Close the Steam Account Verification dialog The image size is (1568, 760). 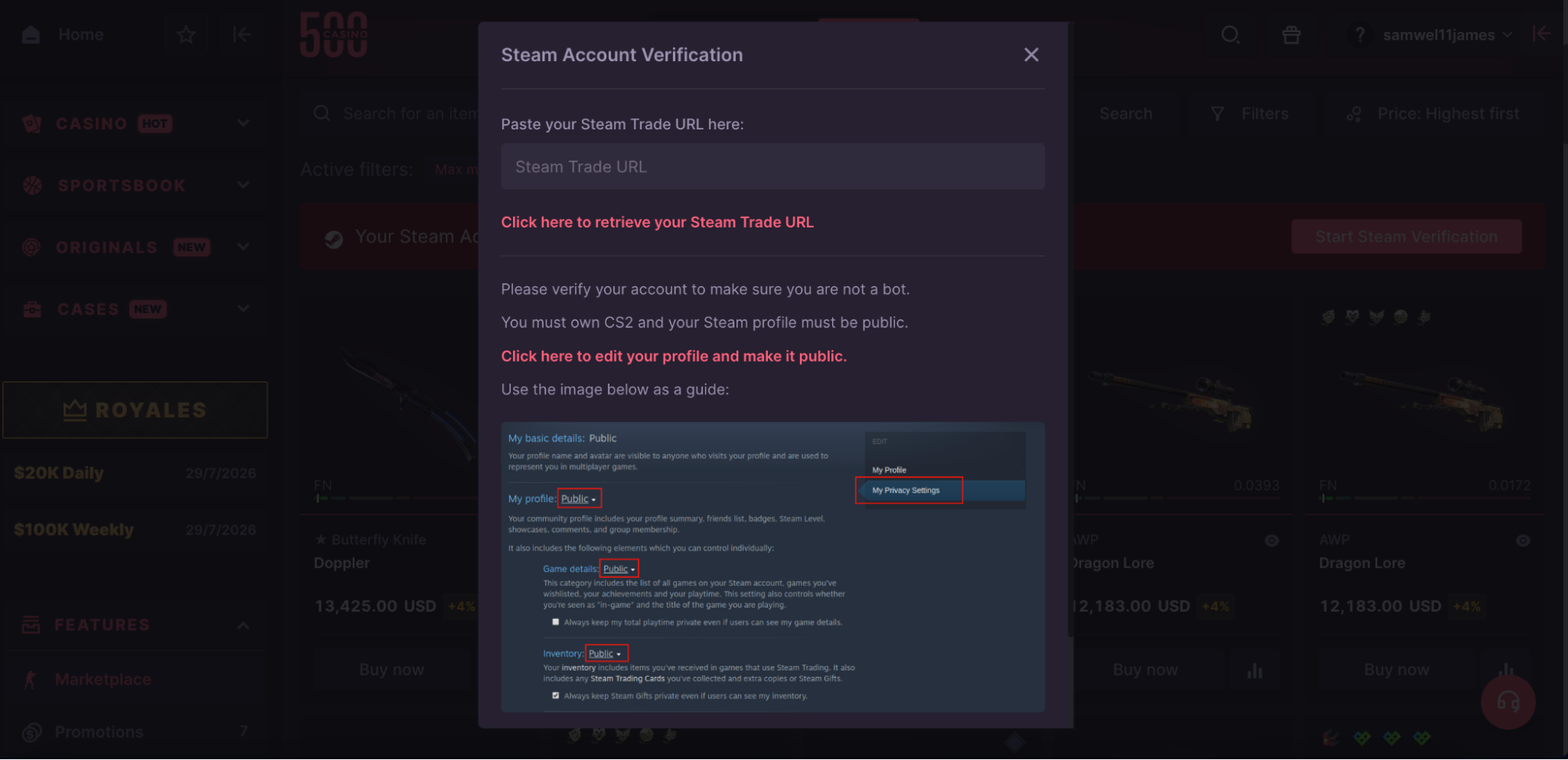click(1031, 55)
